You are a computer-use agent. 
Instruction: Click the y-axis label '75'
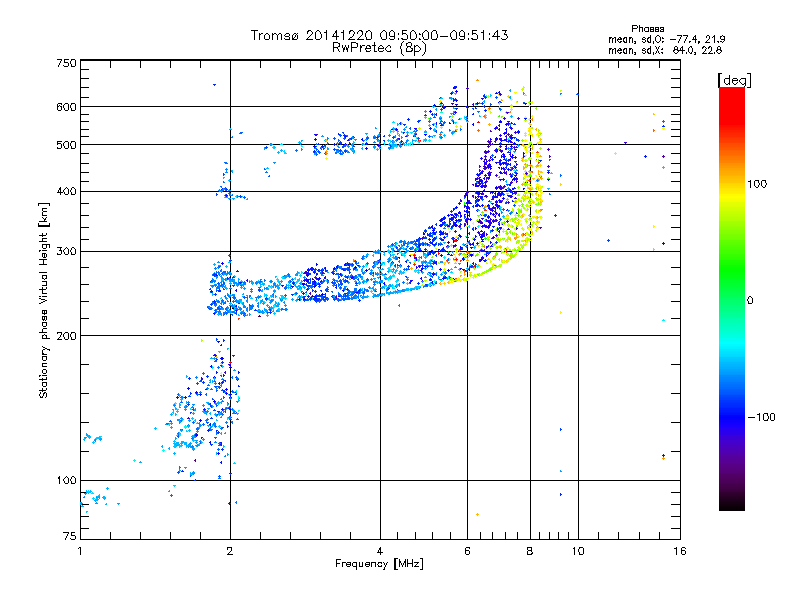[70, 536]
